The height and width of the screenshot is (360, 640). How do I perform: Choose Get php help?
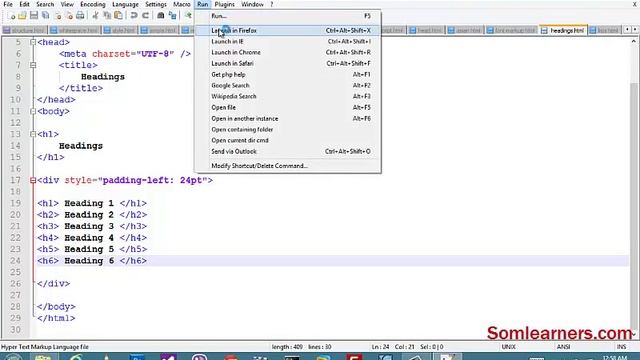(x=288, y=74)
